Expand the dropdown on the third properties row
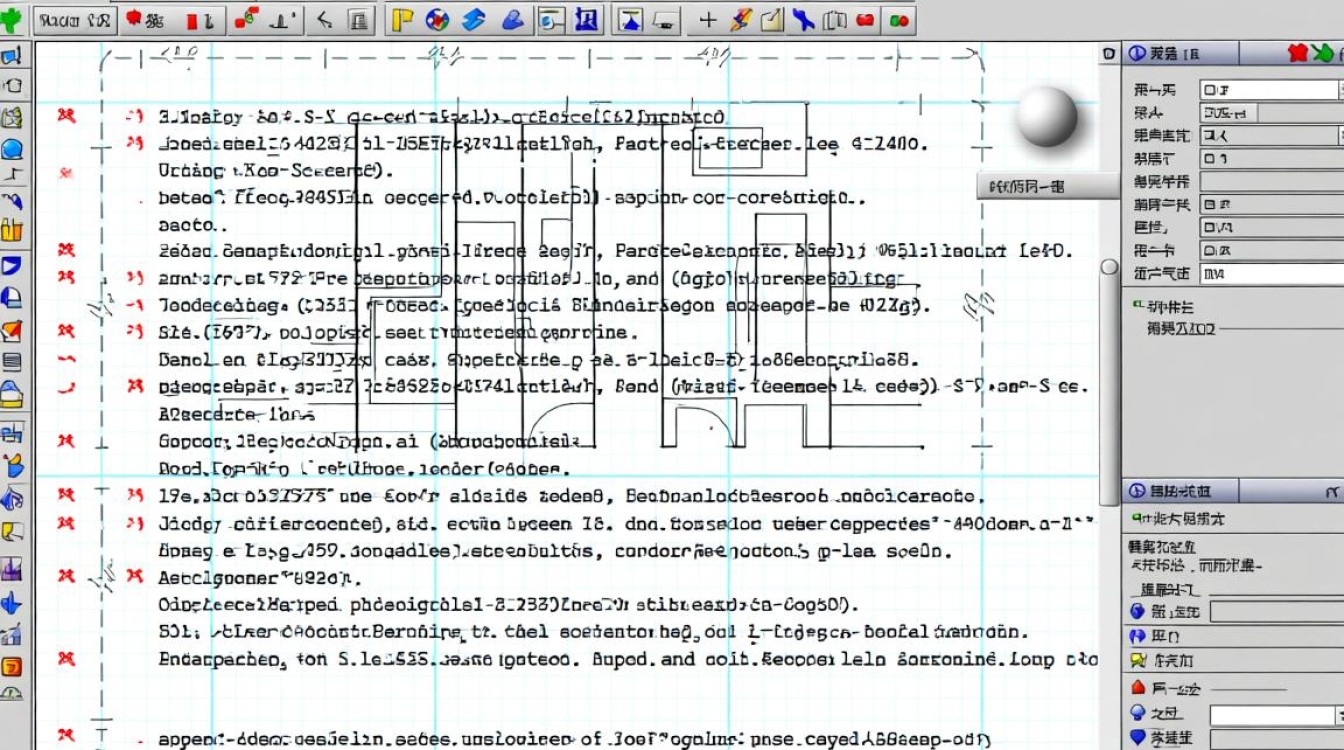 1338,135
